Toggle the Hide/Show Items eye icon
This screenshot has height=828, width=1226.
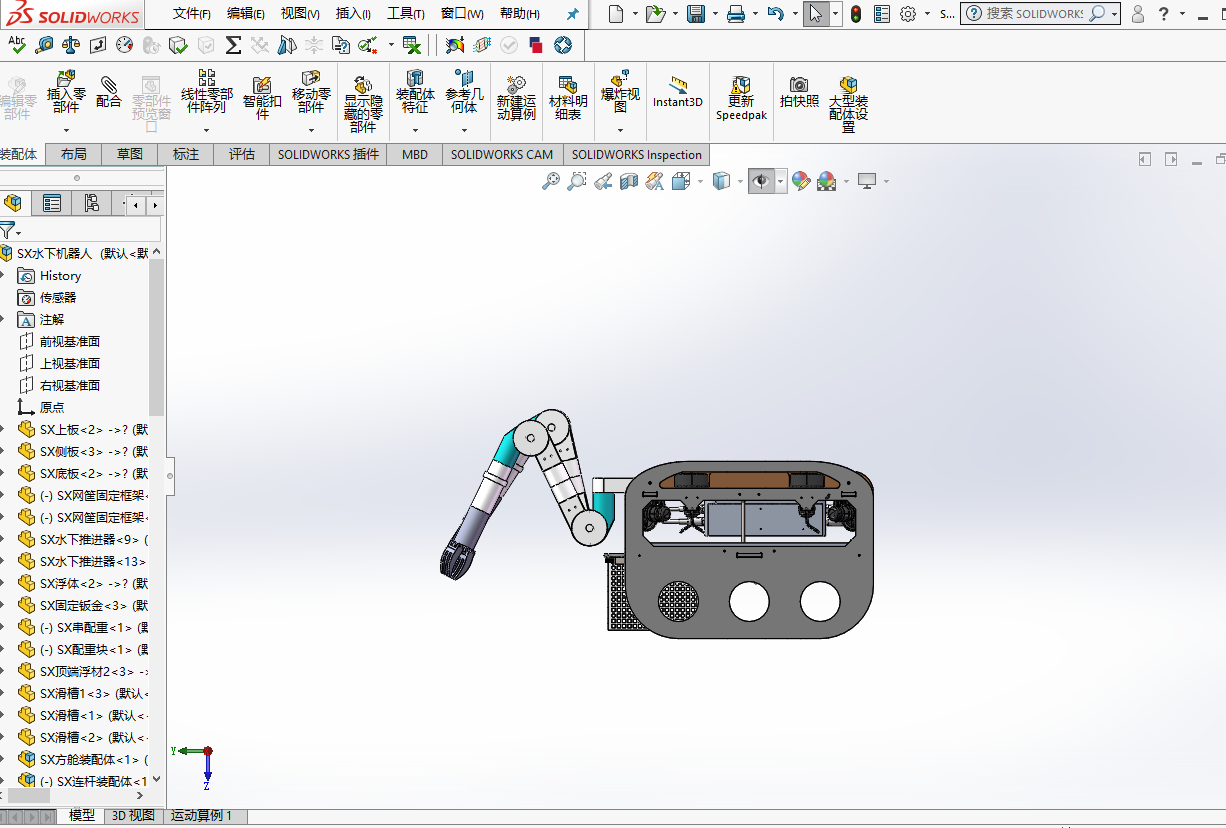761,181
